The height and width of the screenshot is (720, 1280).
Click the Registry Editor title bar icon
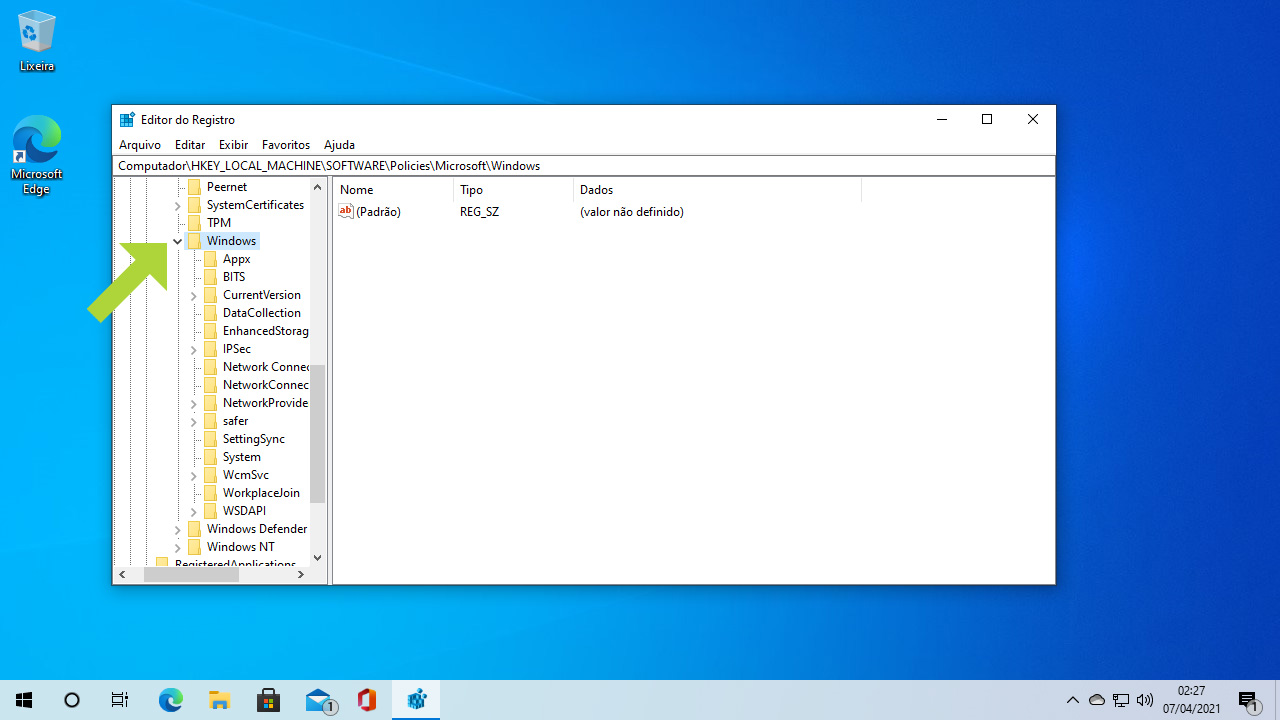tap(127, 120)
